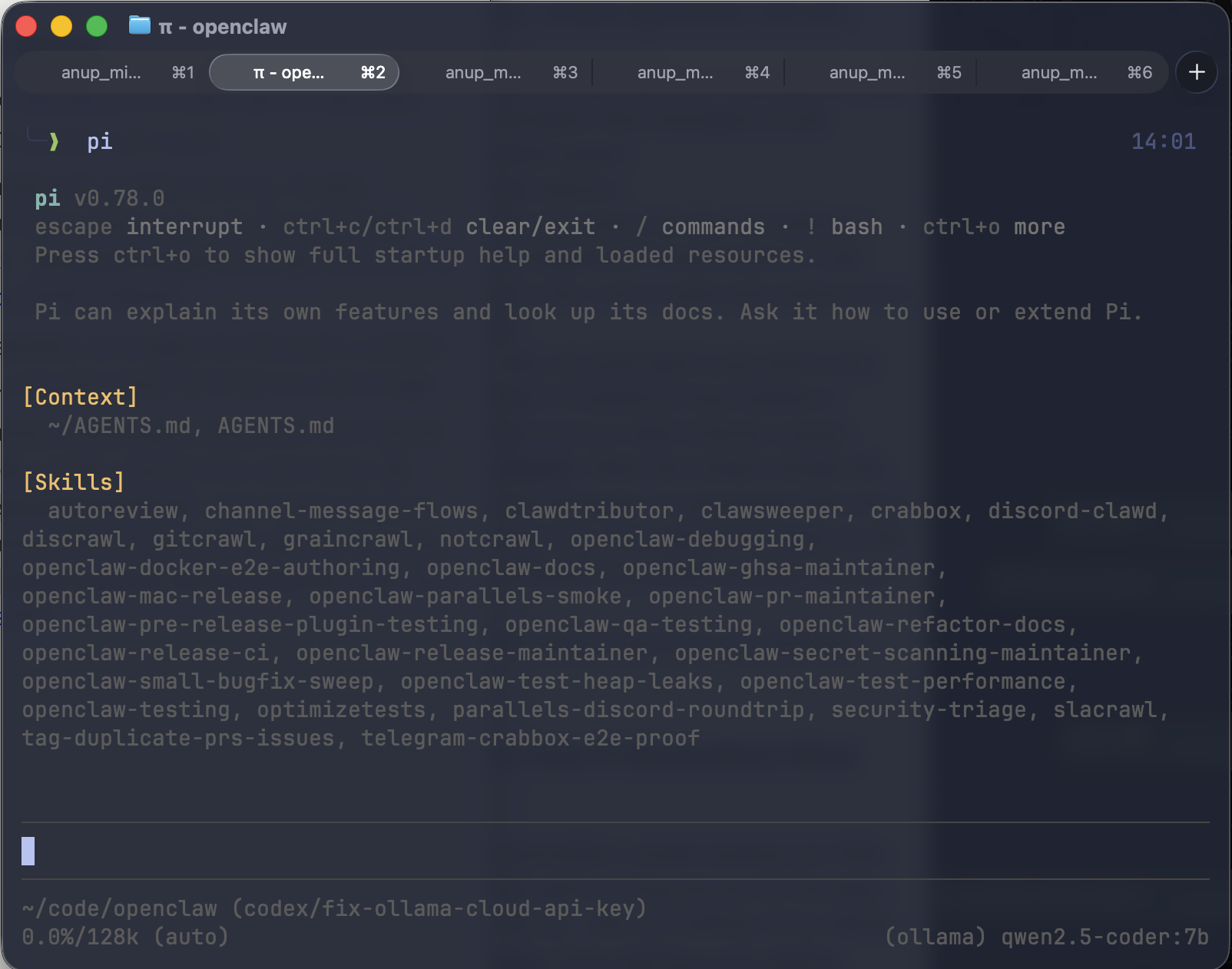Click the openclaw-release-ci skill
The height and width of the screenshot is (969, 1232).
tap(146, 653)
